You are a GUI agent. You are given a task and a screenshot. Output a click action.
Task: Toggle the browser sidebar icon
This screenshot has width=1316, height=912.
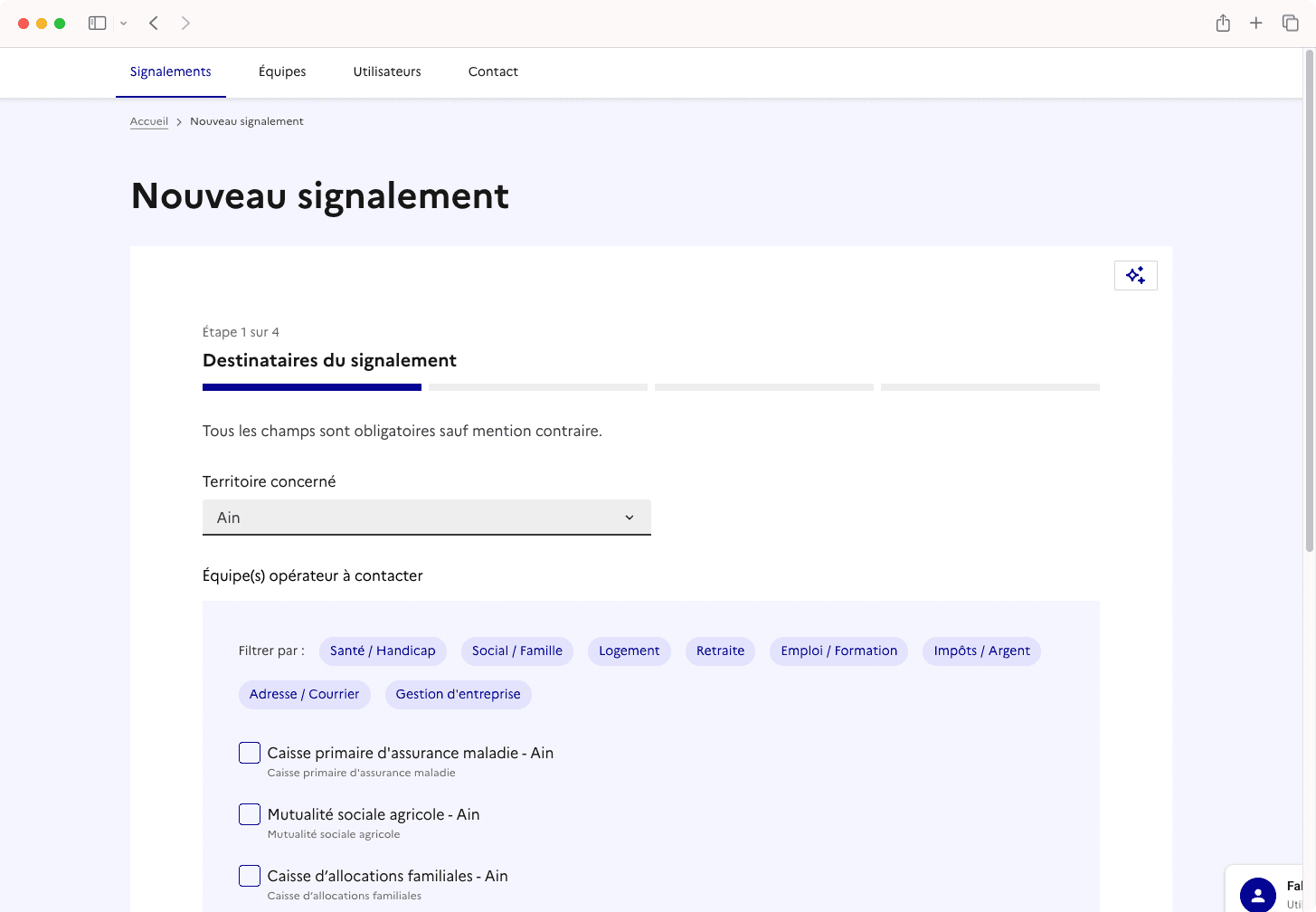click(97, 23)
